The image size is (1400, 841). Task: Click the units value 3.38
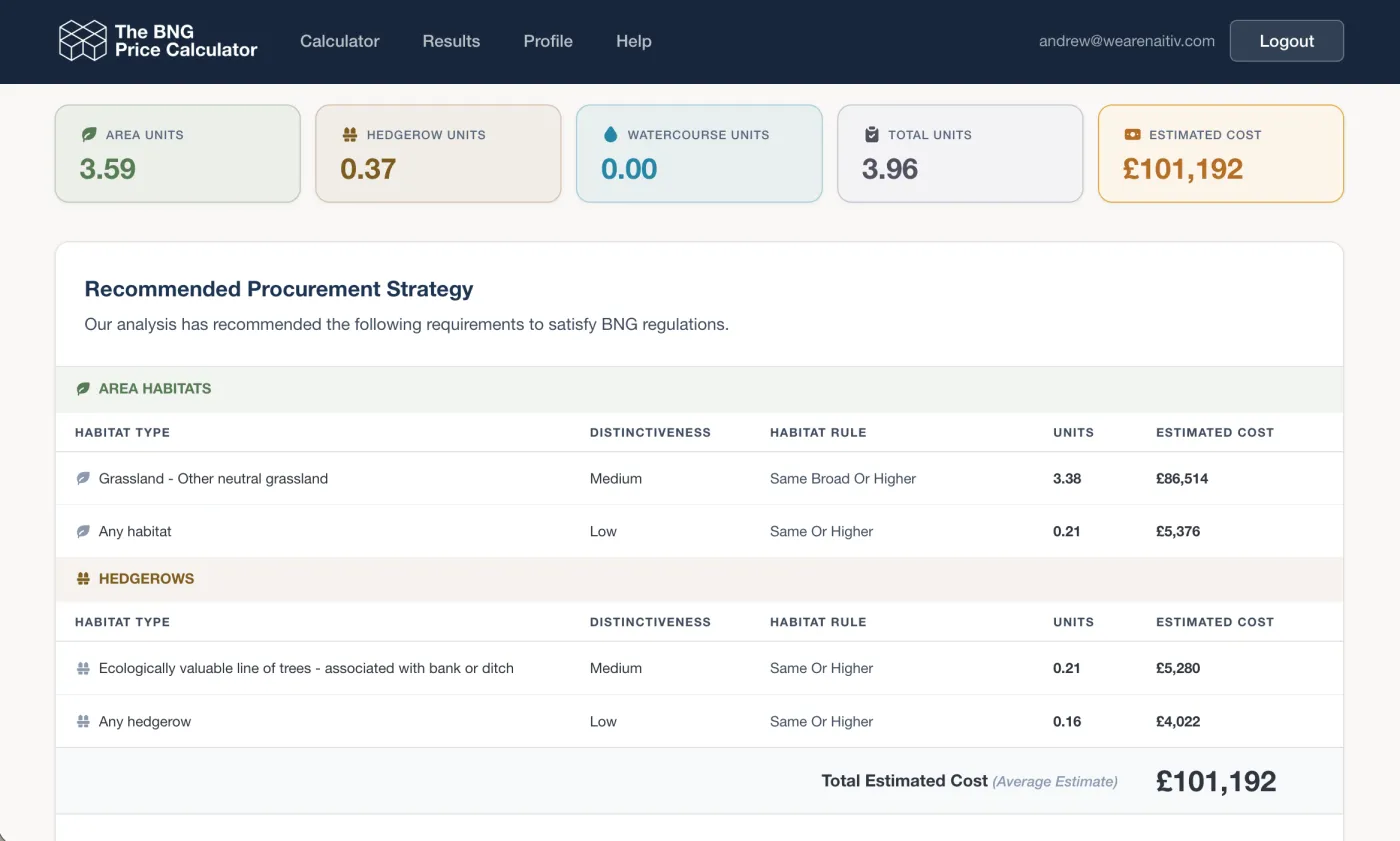pos(1067,479)
